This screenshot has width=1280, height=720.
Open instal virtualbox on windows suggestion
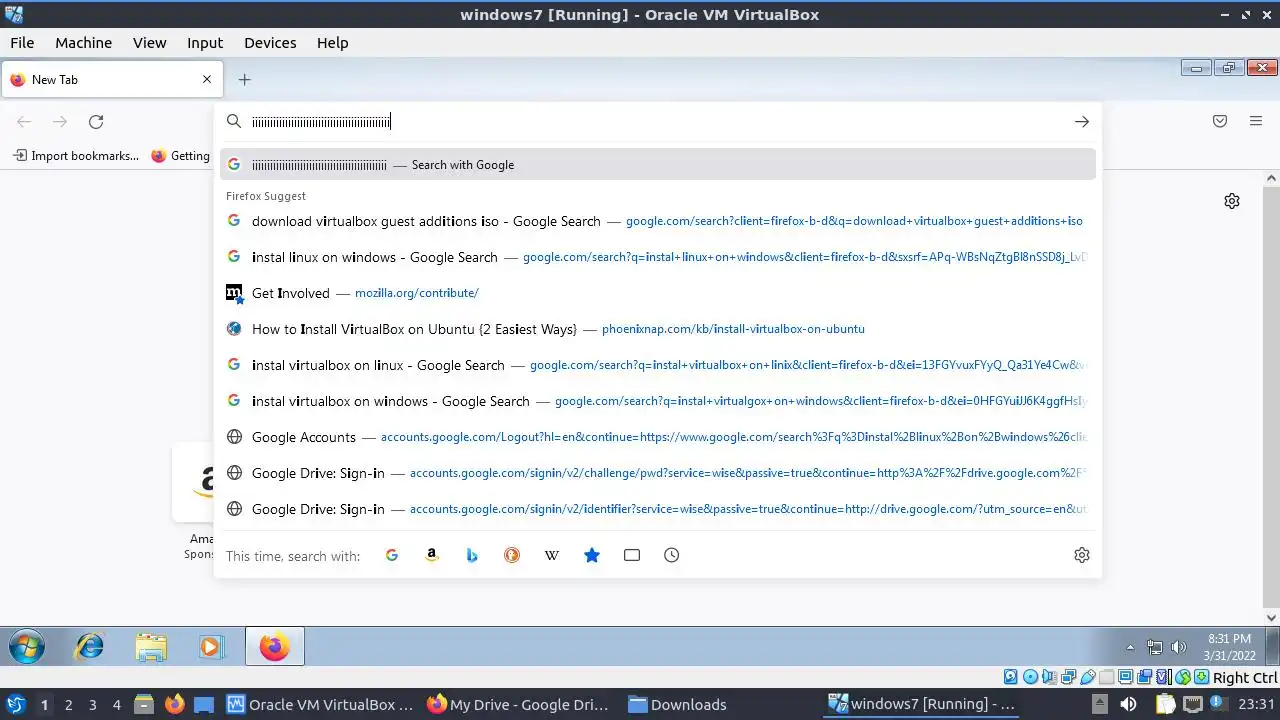pos(658,401)
